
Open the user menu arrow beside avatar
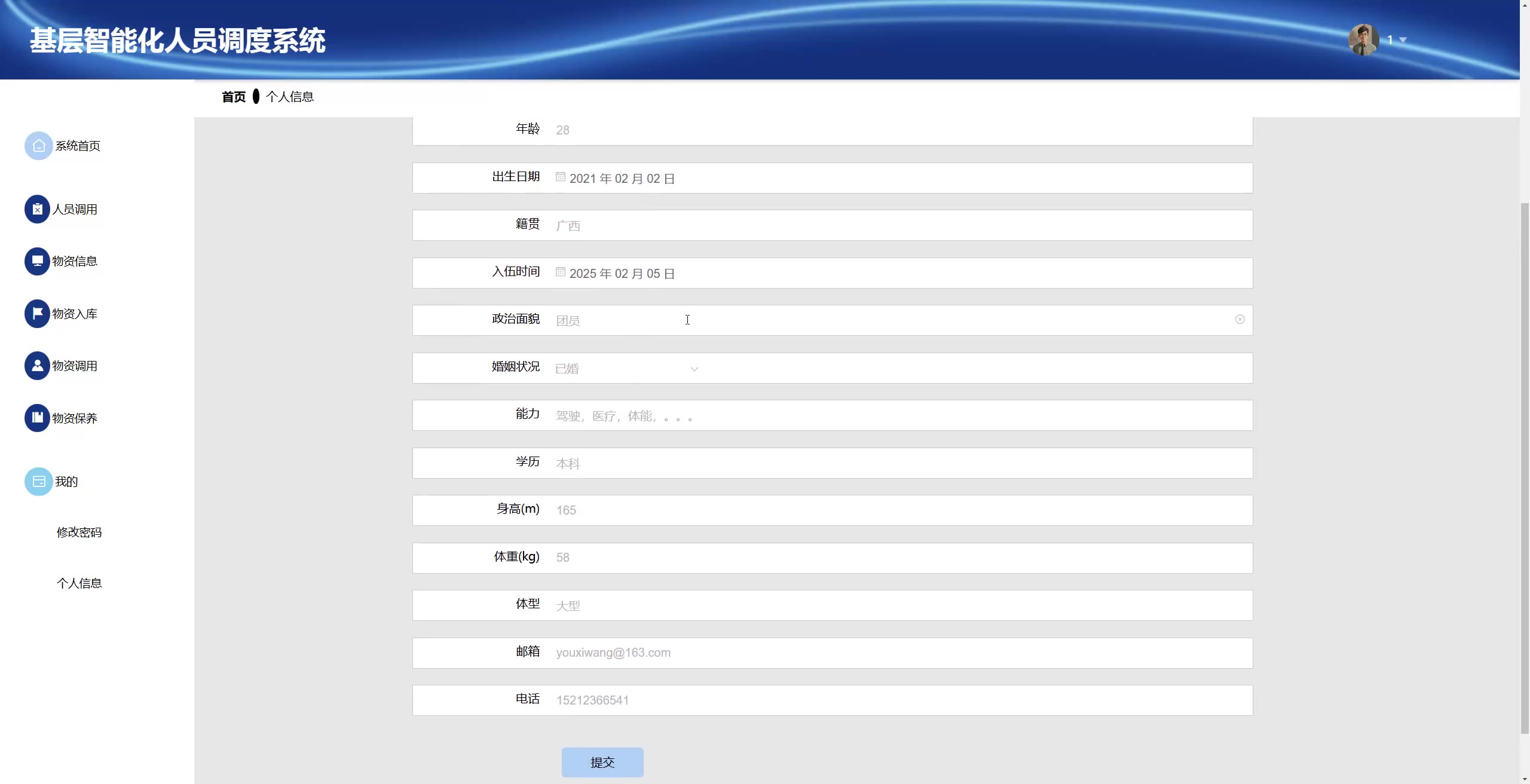coord(1403,40)
